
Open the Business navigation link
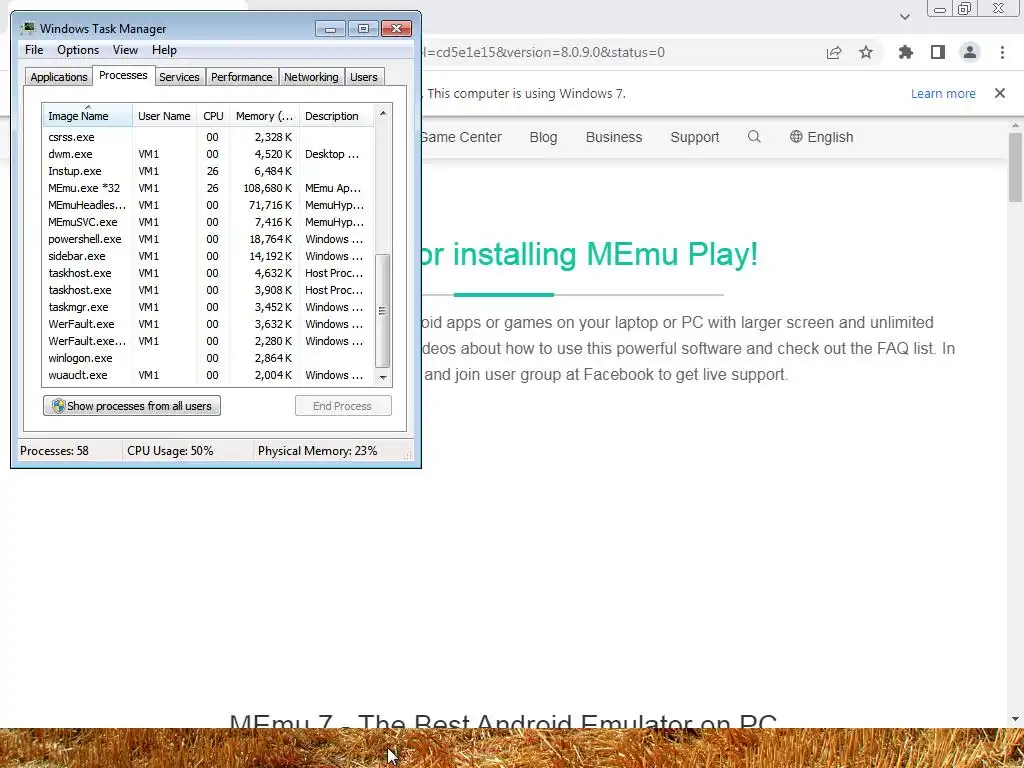click(614, 137)
